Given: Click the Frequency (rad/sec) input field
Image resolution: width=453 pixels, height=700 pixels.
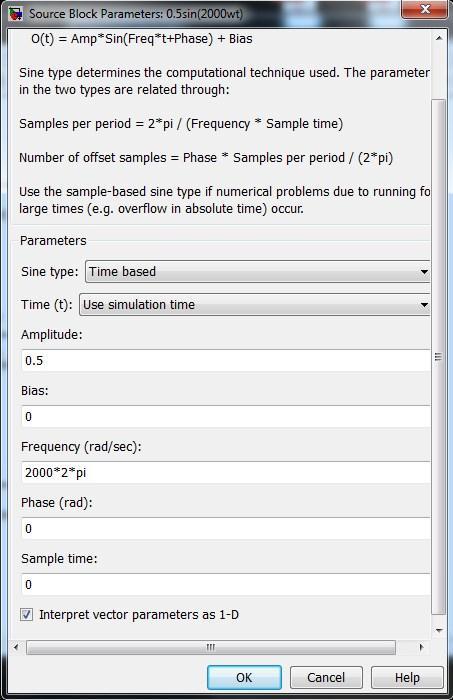Looking at the screenshot, I should click(x=226, y=472).
